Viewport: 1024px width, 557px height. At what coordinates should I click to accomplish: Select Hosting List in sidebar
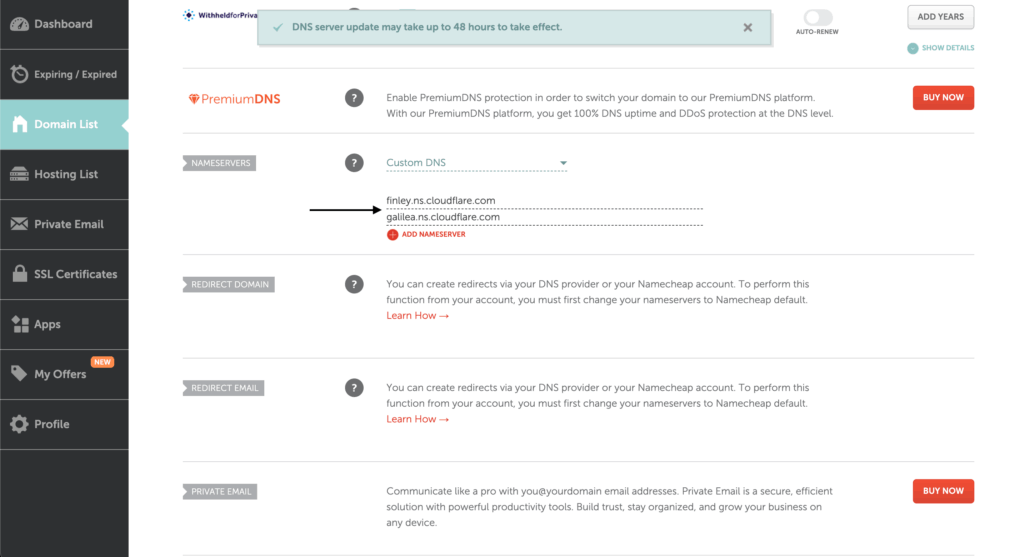pyautogui.click(x=63, y=174)
